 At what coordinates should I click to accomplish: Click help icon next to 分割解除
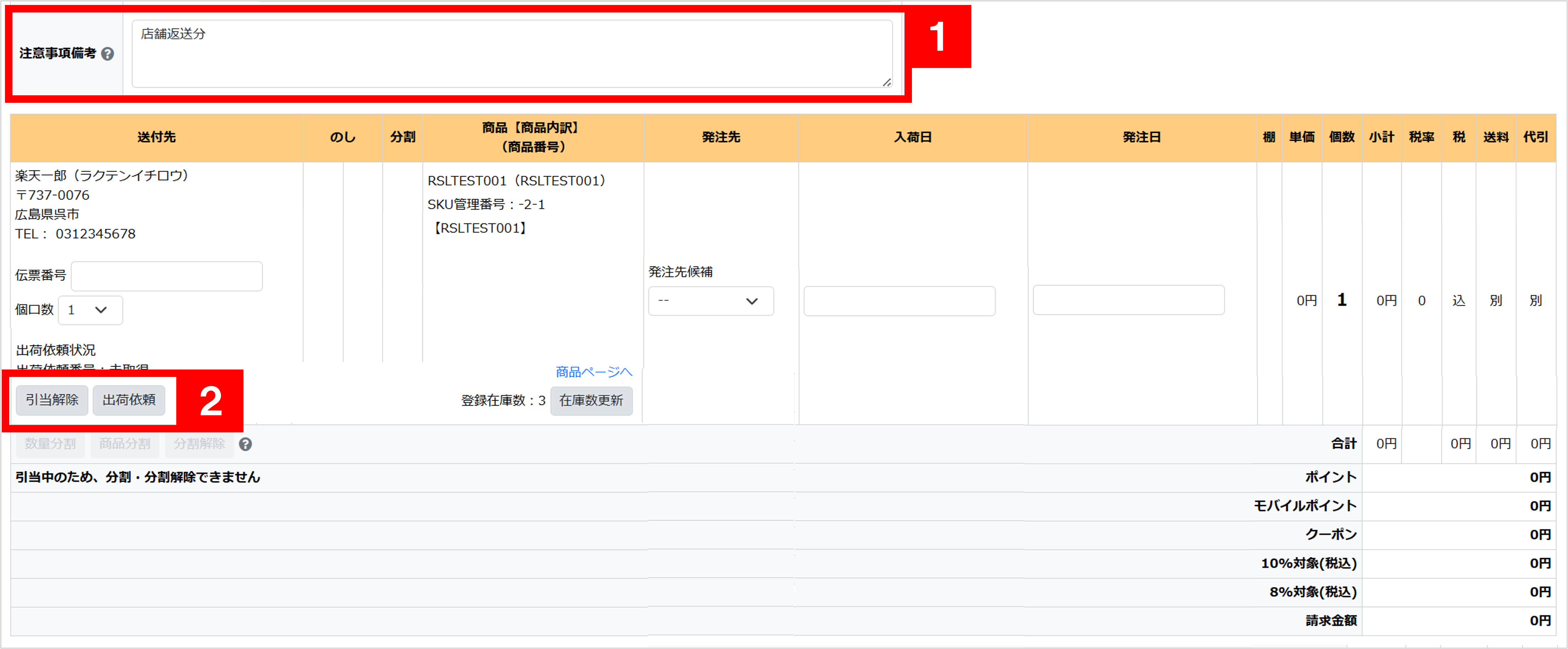245,445
